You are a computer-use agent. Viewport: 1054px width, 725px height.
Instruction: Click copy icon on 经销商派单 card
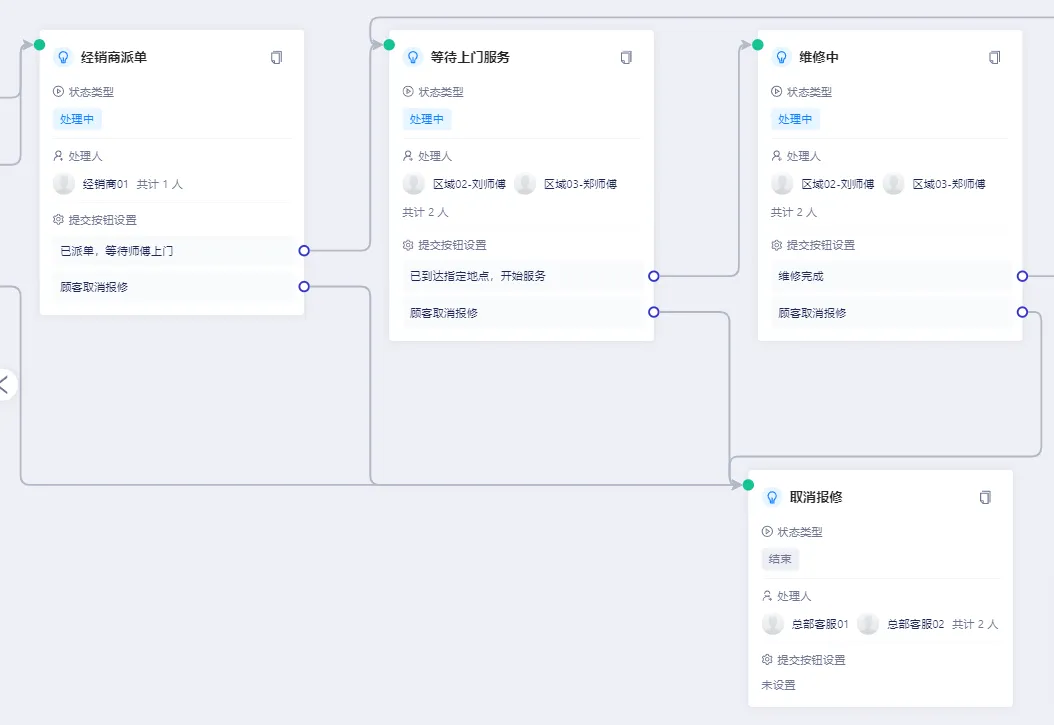tap(276, 58)
